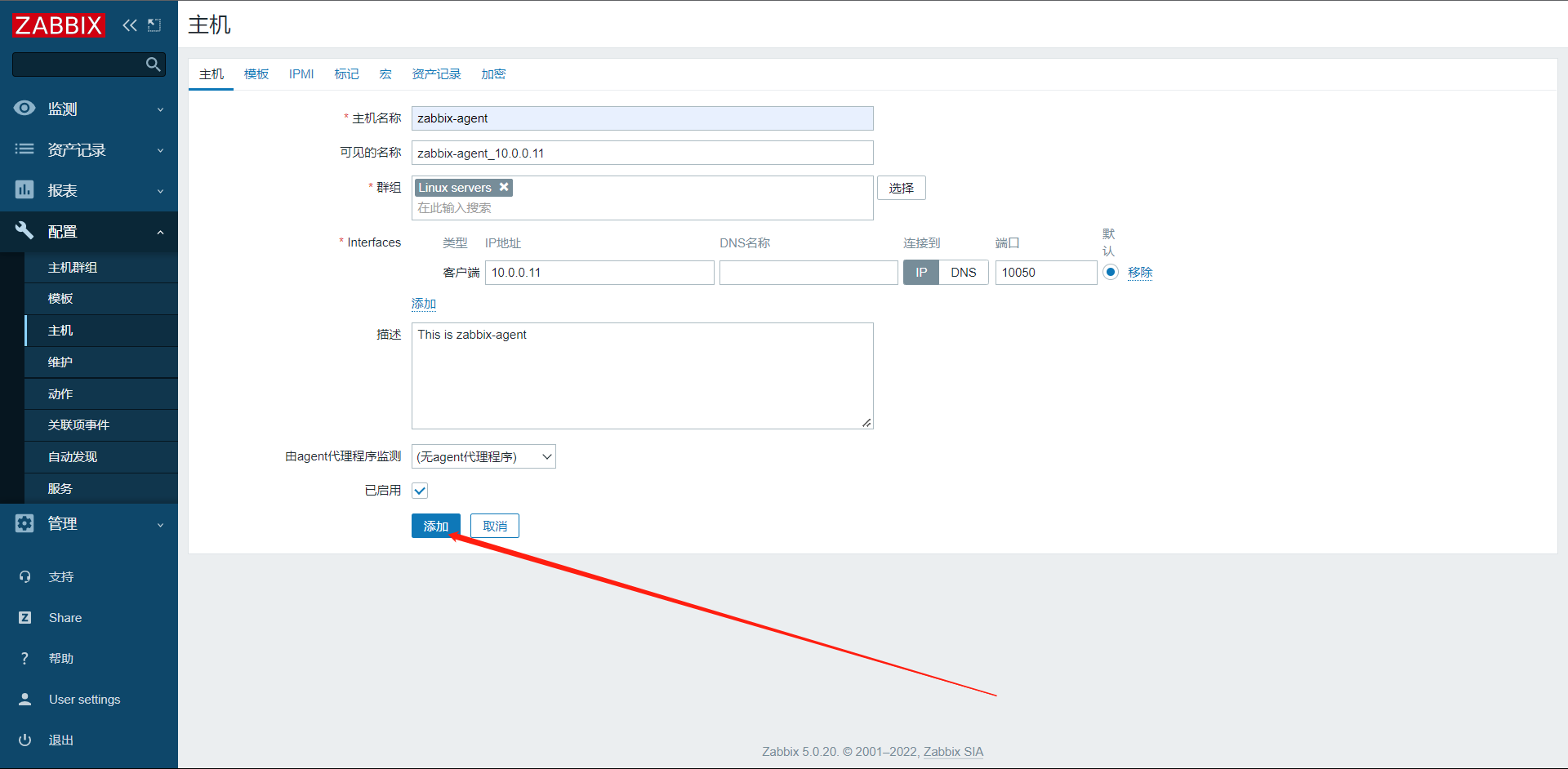The width and height of the screenshot is (1568, 769).
Task: Collapse the 配置 menu chevron
Action: [160, 232]
